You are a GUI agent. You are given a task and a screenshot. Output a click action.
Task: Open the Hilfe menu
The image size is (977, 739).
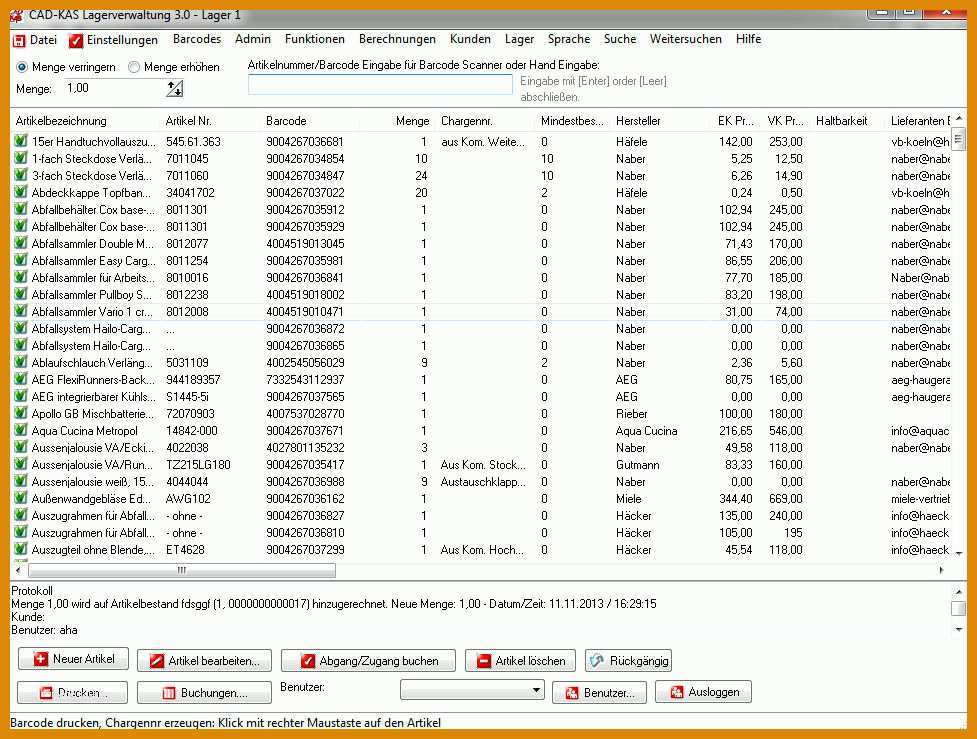tap(748, 39)
